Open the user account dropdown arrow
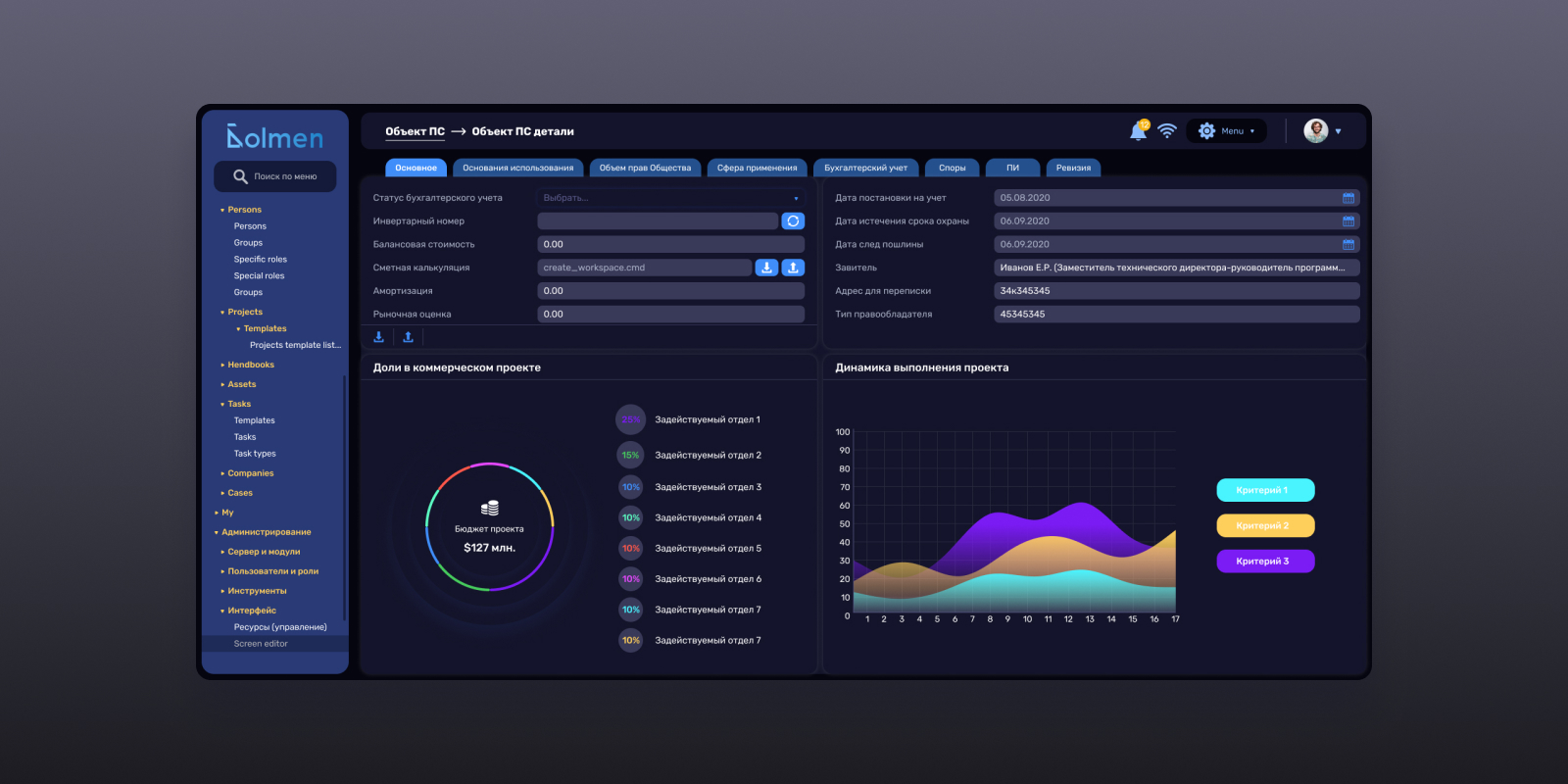The image size is (1568, 784). tap(1338, 131)
